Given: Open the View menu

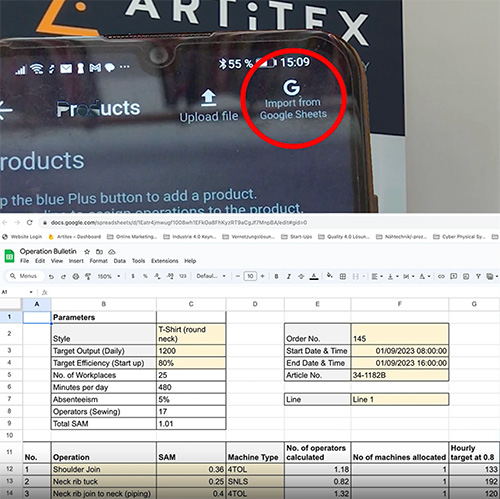Looking at the screenshot, I should coord(57,261).
